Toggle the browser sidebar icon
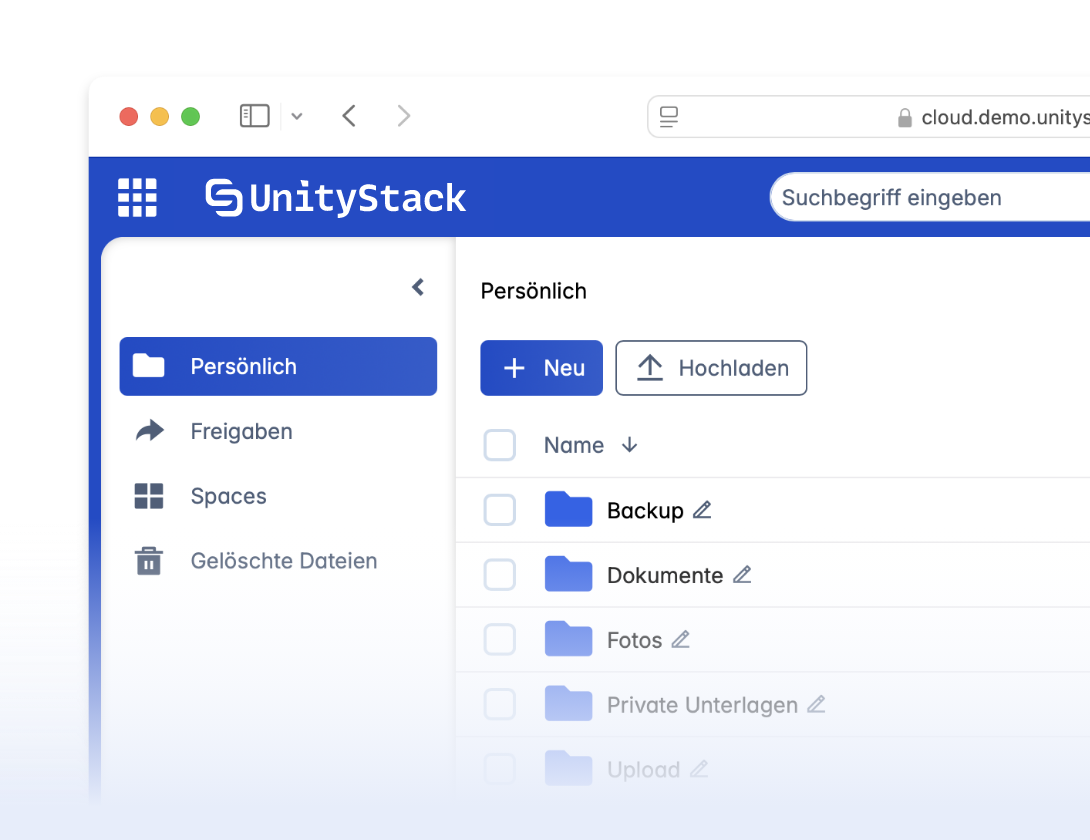The width and height of the screenshot is (1090, 840). coord(255,116)
